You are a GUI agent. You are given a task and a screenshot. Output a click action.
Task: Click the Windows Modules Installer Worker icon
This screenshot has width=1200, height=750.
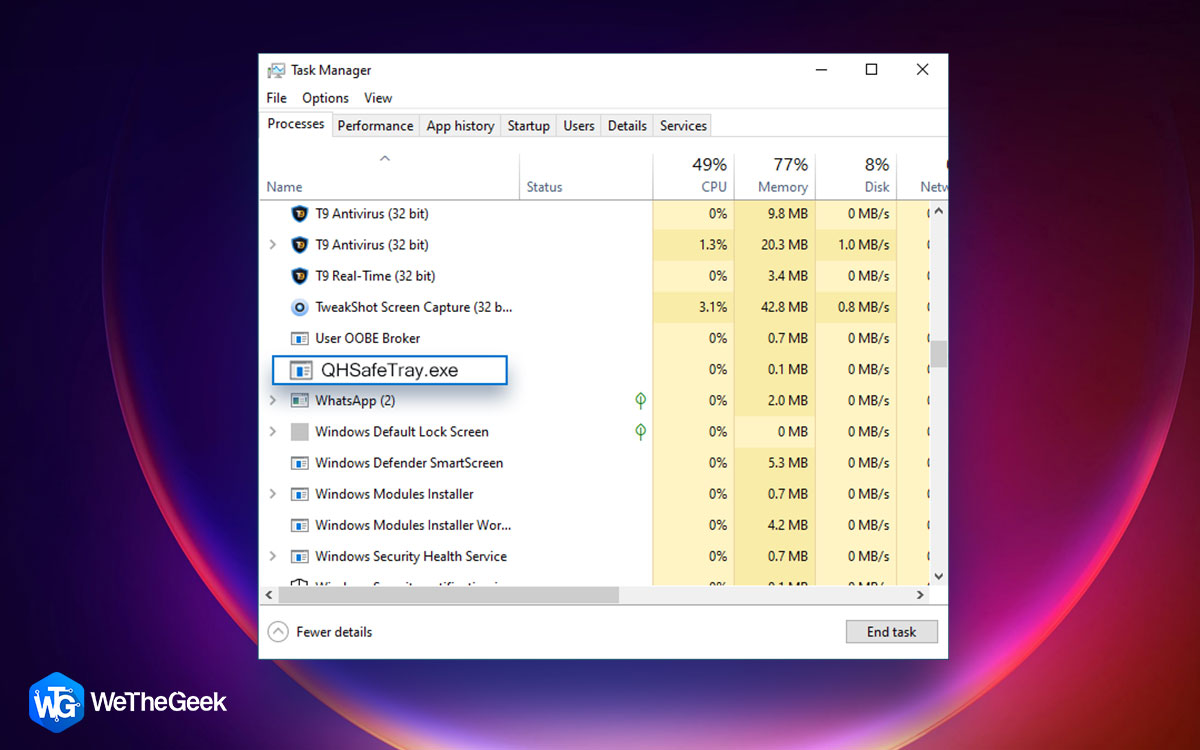[299, 525]
